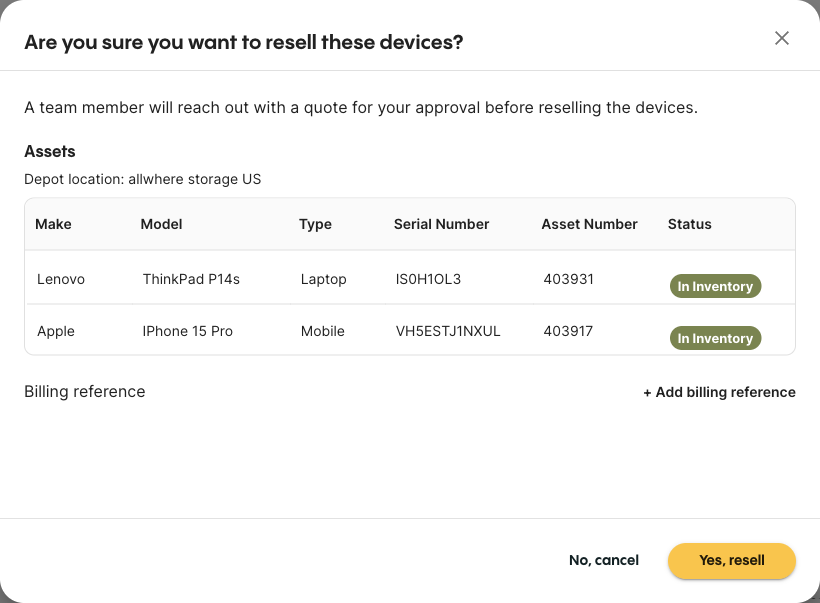Select the Make column header
Screen dimensions: 820x603
(53, 224)
